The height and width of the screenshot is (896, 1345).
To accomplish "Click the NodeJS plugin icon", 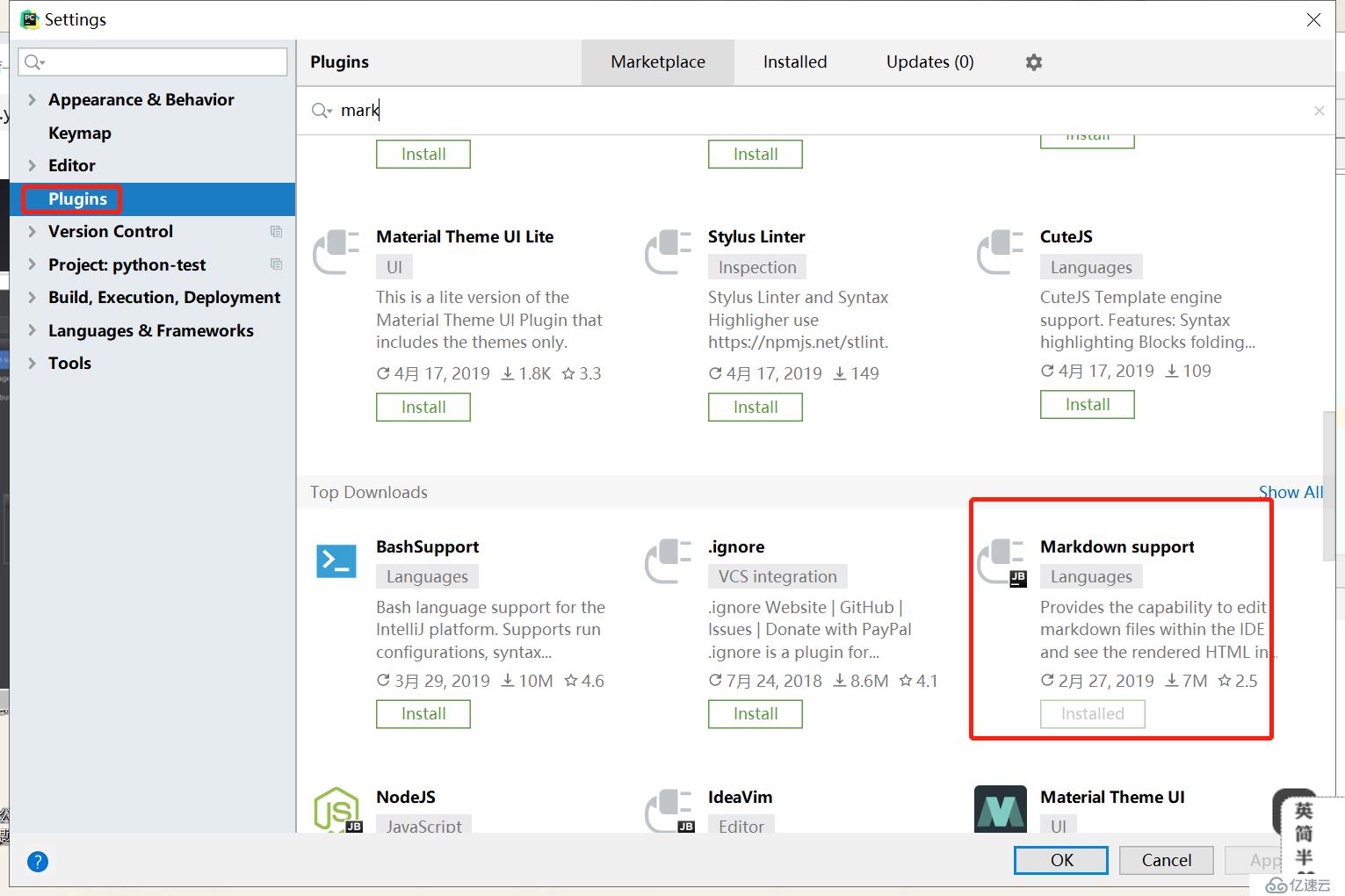I will coord(337,809).
